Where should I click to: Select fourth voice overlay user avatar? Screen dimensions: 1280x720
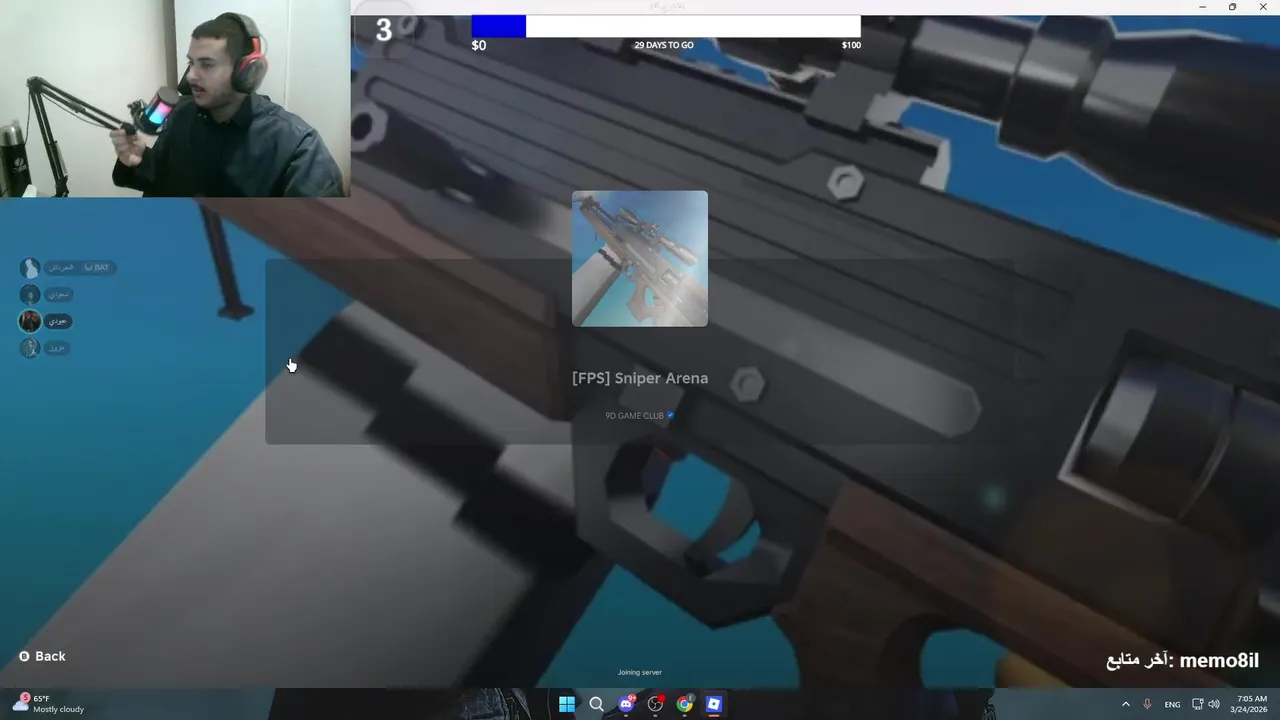30,348
